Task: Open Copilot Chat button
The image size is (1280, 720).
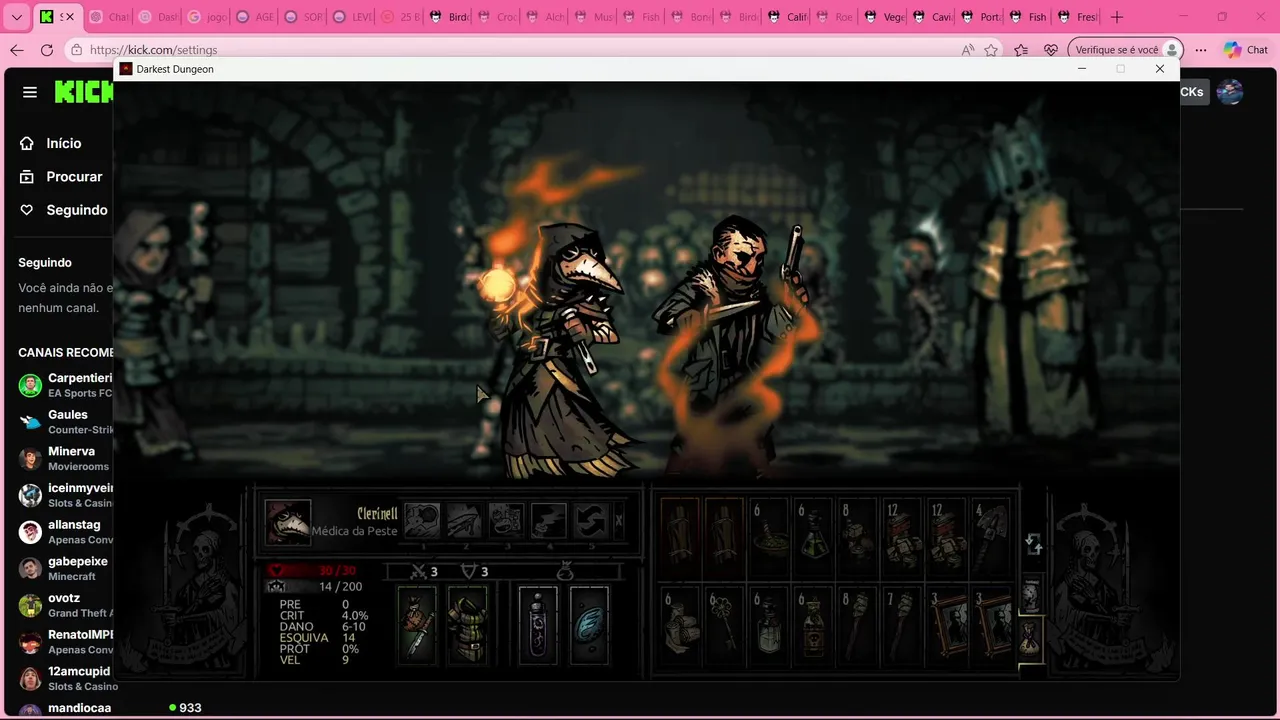Action: point(1246,50)
